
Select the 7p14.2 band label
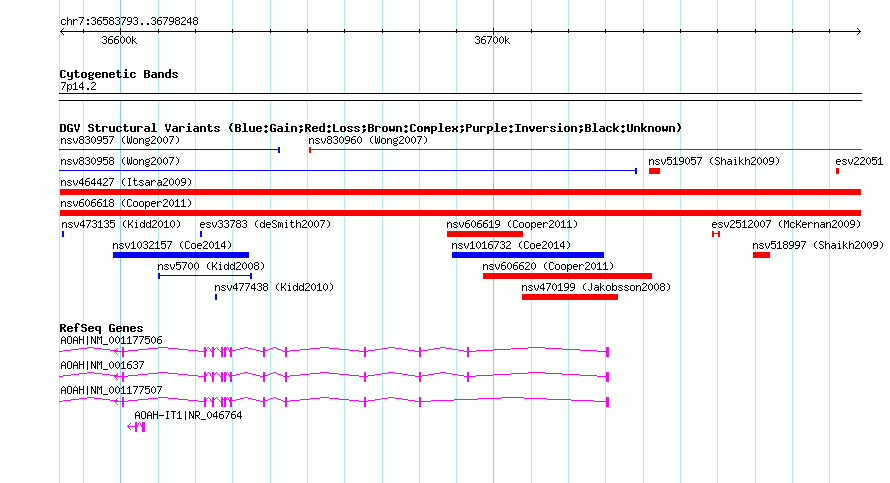78,86
